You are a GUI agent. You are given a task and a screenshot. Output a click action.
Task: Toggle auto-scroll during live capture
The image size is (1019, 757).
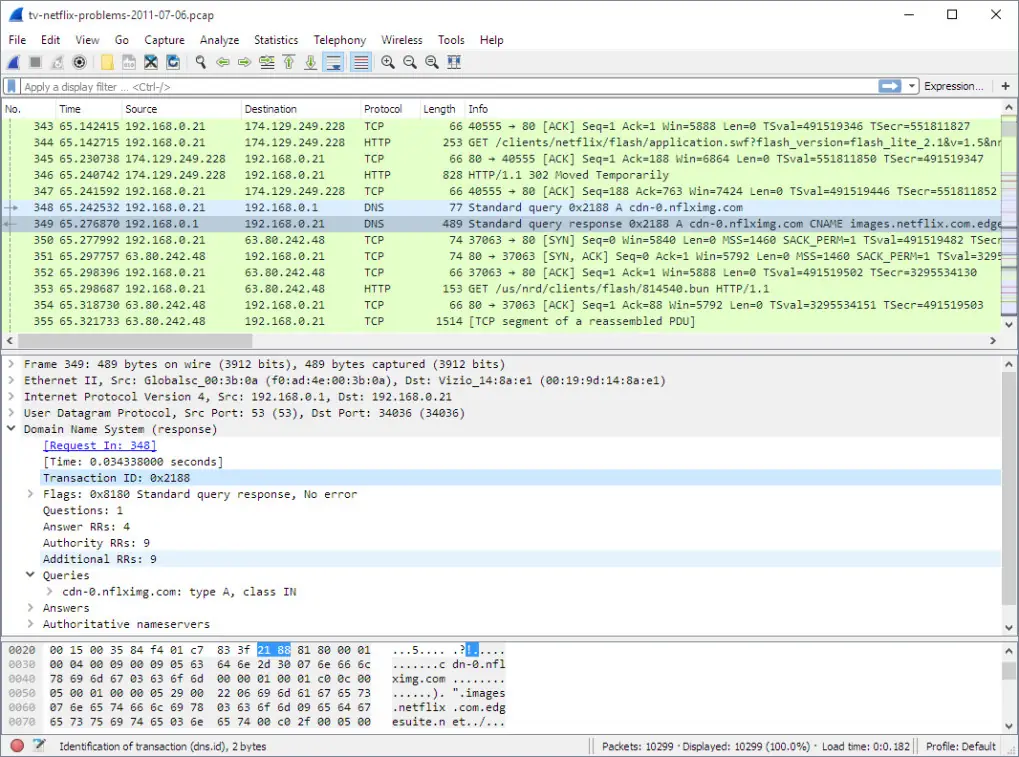[x=334, y=62]
